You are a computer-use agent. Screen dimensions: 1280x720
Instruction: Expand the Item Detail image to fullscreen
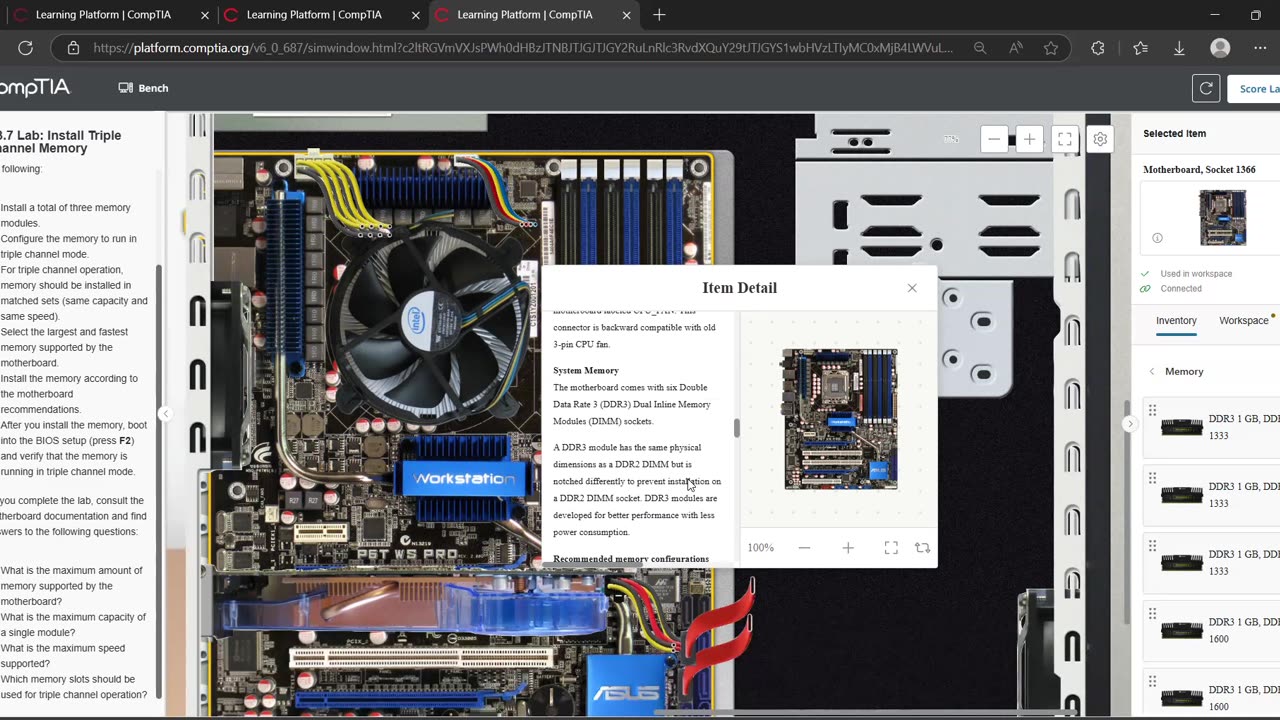[891, 548]
